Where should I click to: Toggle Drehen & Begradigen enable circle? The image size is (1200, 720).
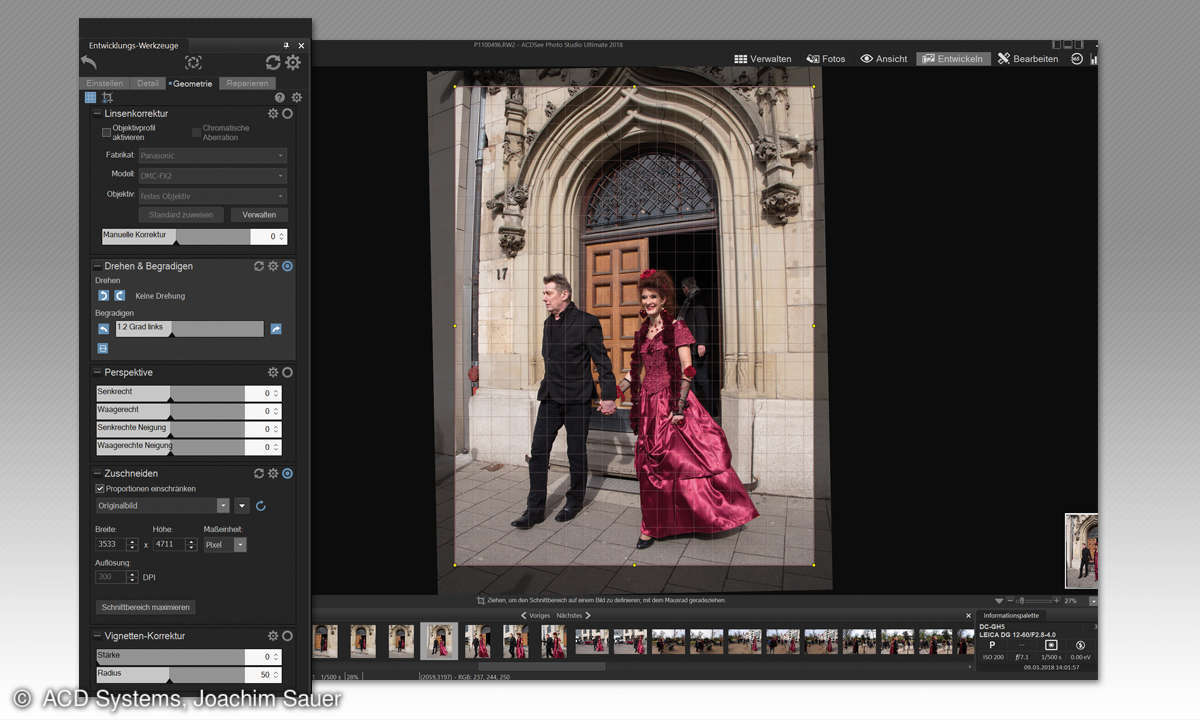[x=287, y=266]
